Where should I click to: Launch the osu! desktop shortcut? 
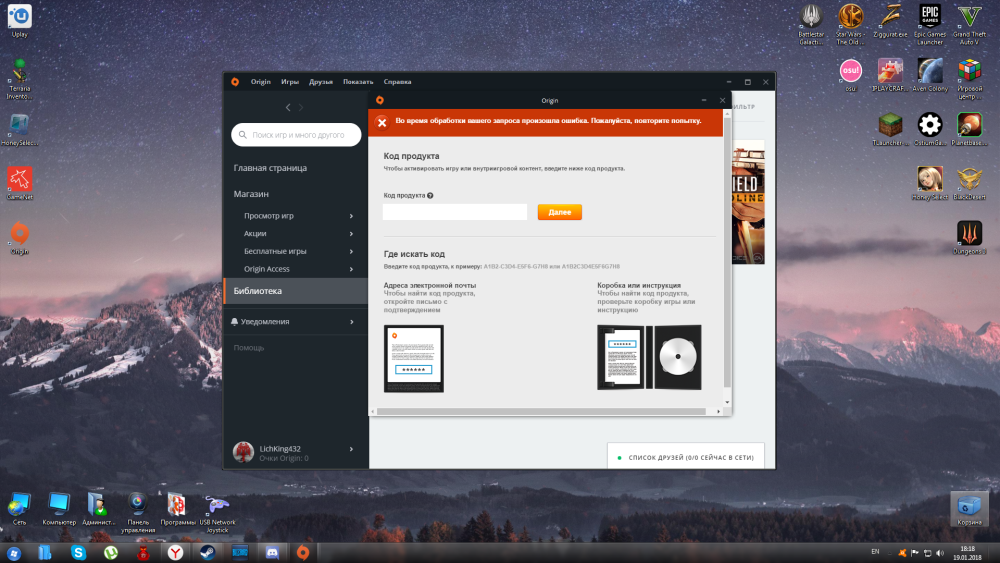pyautogui.click(x=851, y=75)
